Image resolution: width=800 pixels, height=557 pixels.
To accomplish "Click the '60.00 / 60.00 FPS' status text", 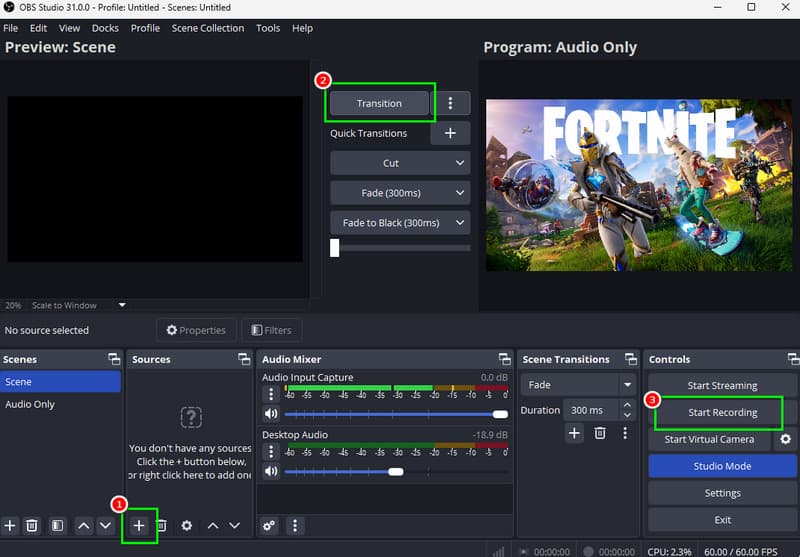I will [x=741, y=551].
